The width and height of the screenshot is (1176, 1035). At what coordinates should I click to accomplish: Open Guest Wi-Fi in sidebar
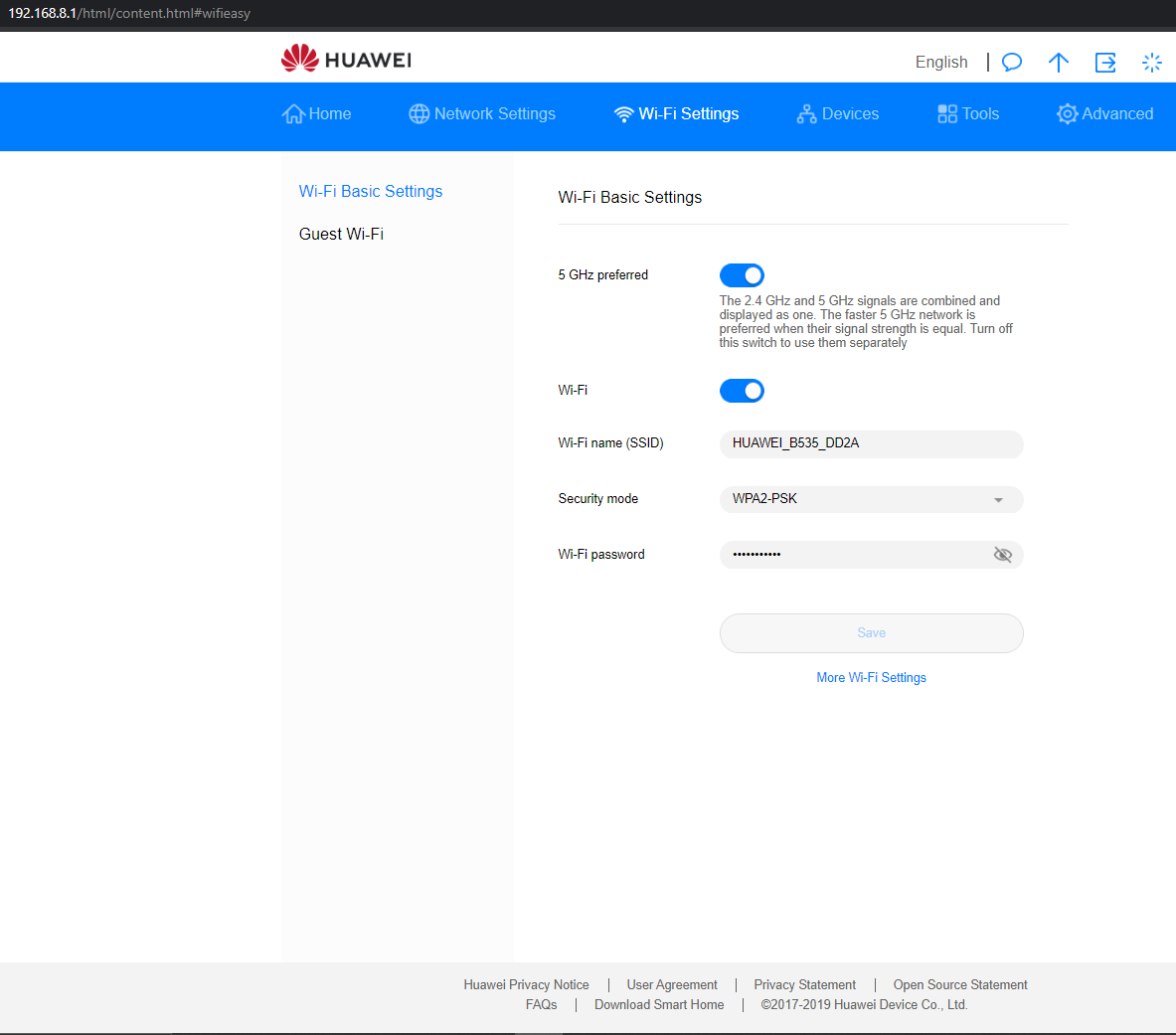point(341,234)
